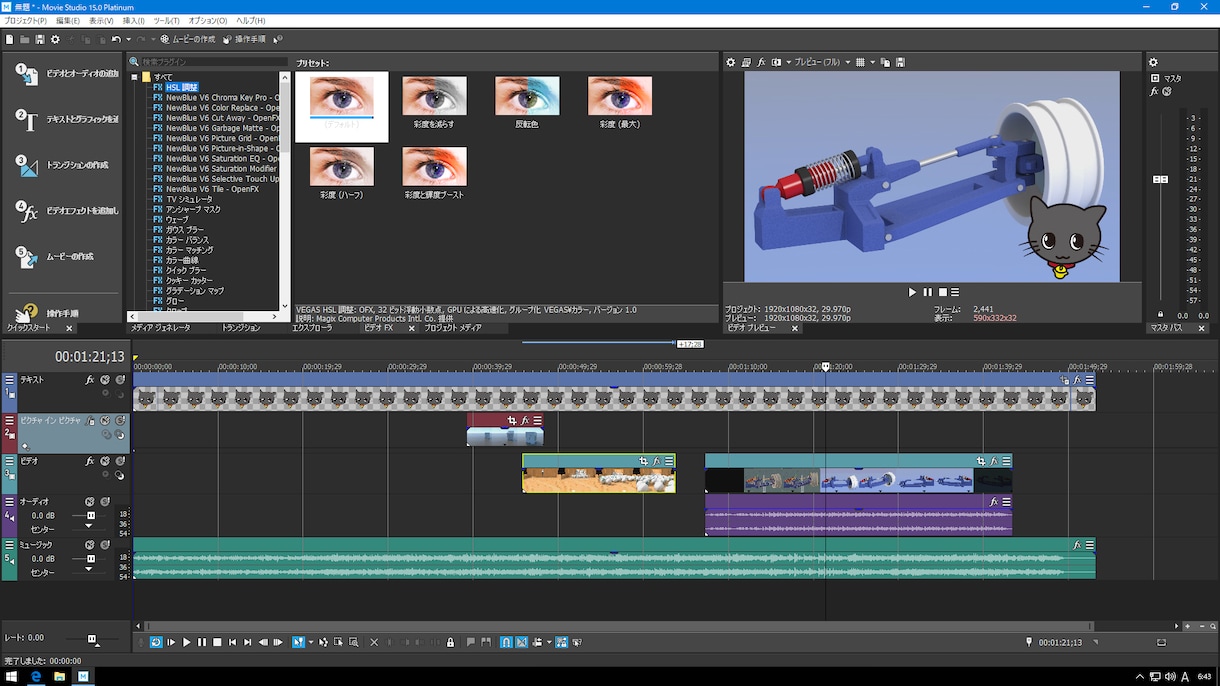Screen dimensions: 1220x686
Task: Click the ビデオエフェクトを追加 quick start step
Action: (x=66, y=211)
